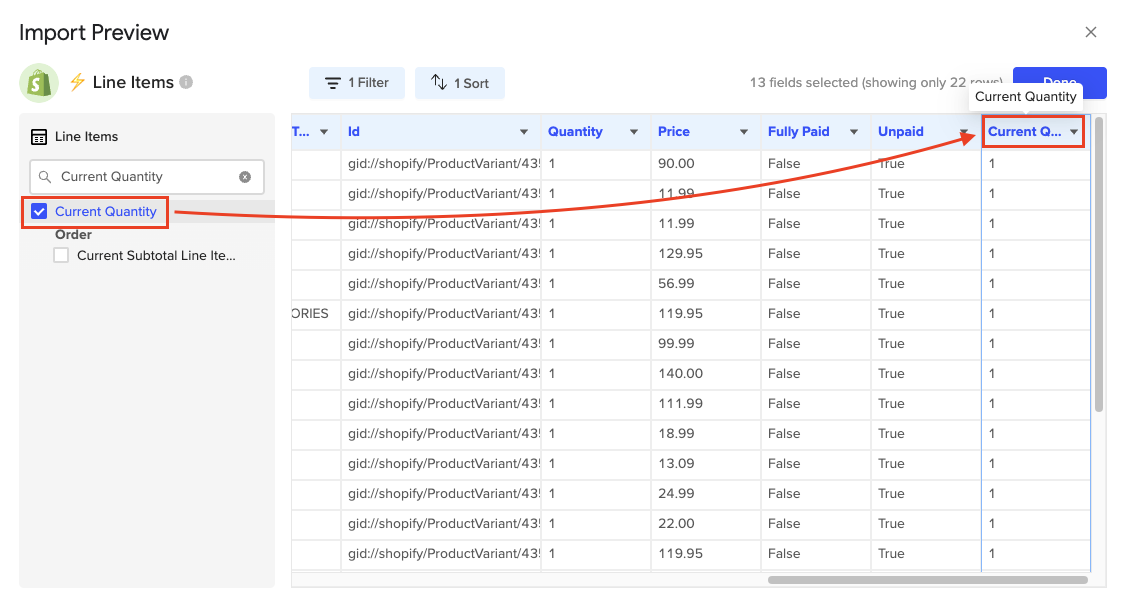Open the 1 Filter button

(356, 83)
